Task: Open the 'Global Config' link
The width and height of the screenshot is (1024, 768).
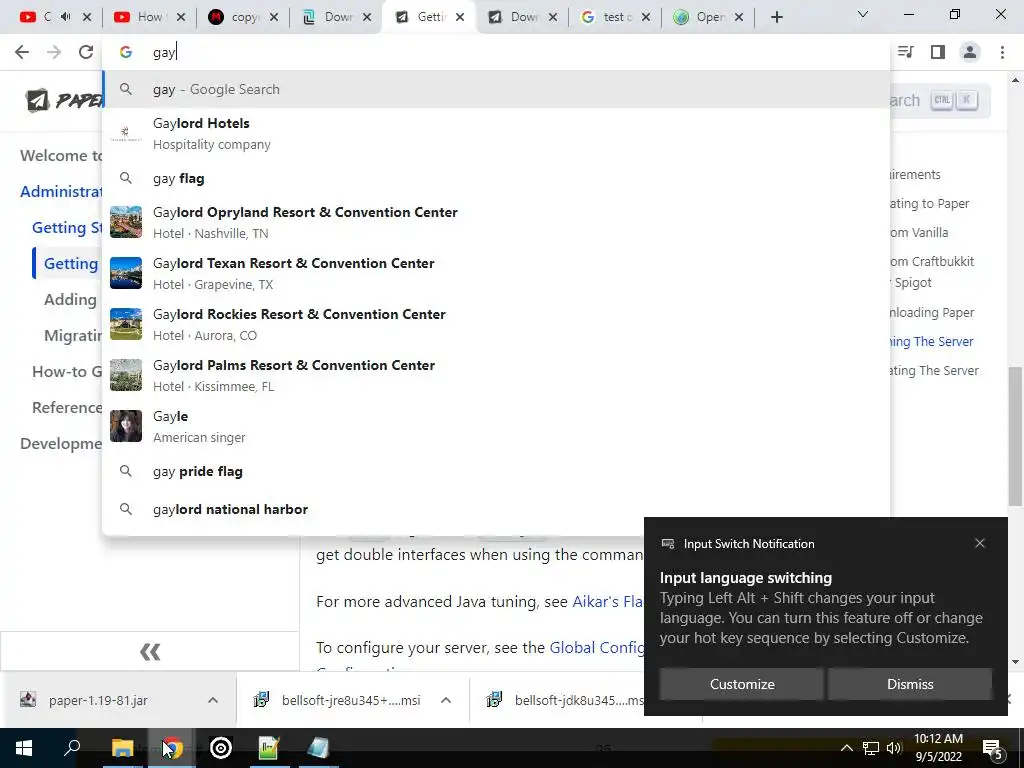Action: [597, 648]
